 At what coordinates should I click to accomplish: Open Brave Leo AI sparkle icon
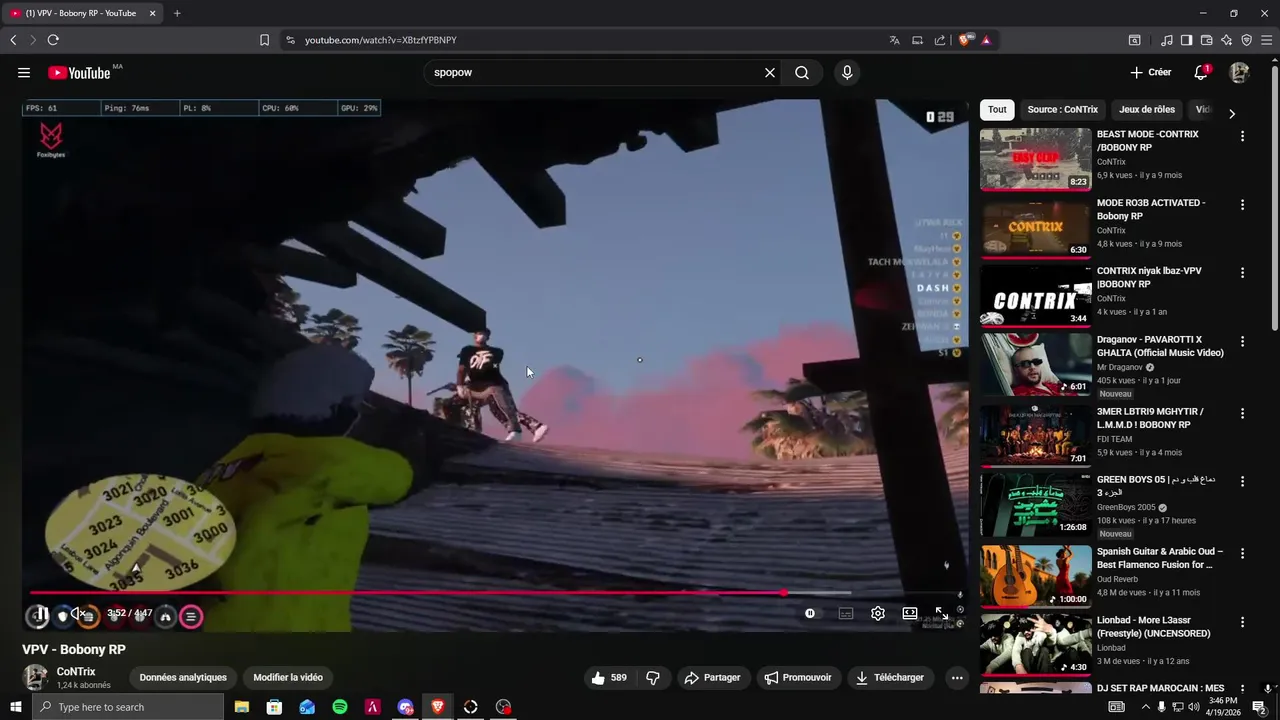click(x=1226, y=40)
